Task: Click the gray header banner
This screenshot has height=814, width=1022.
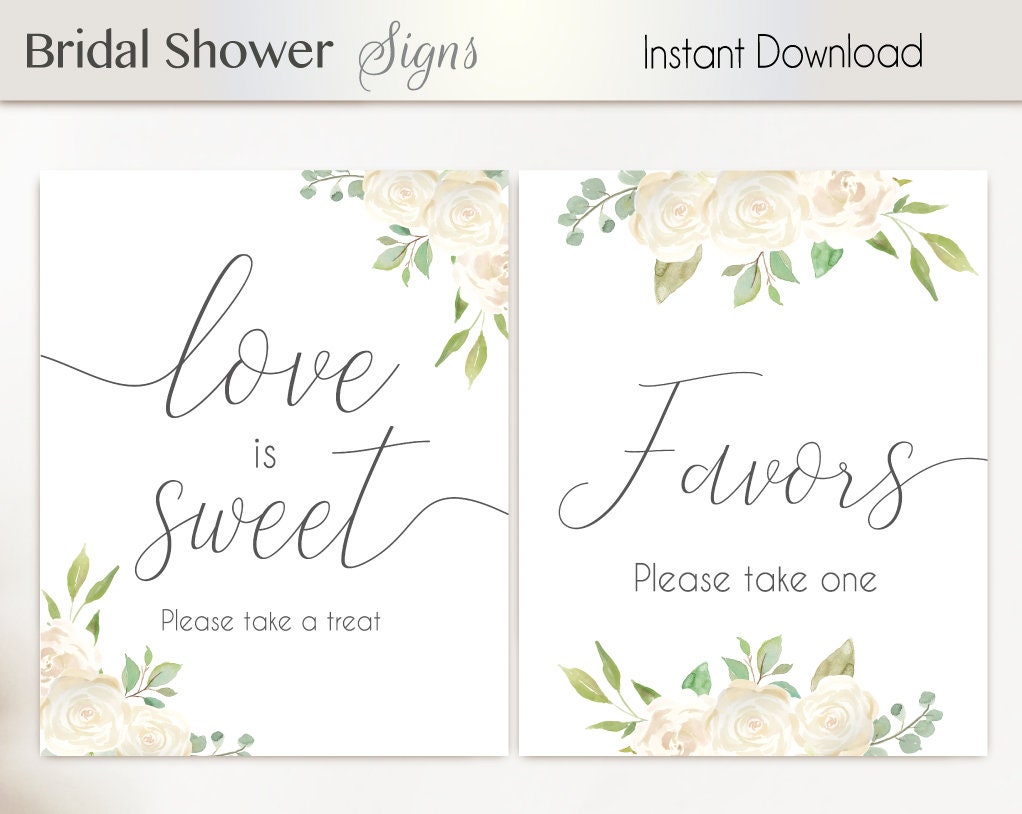Action: 511,51
